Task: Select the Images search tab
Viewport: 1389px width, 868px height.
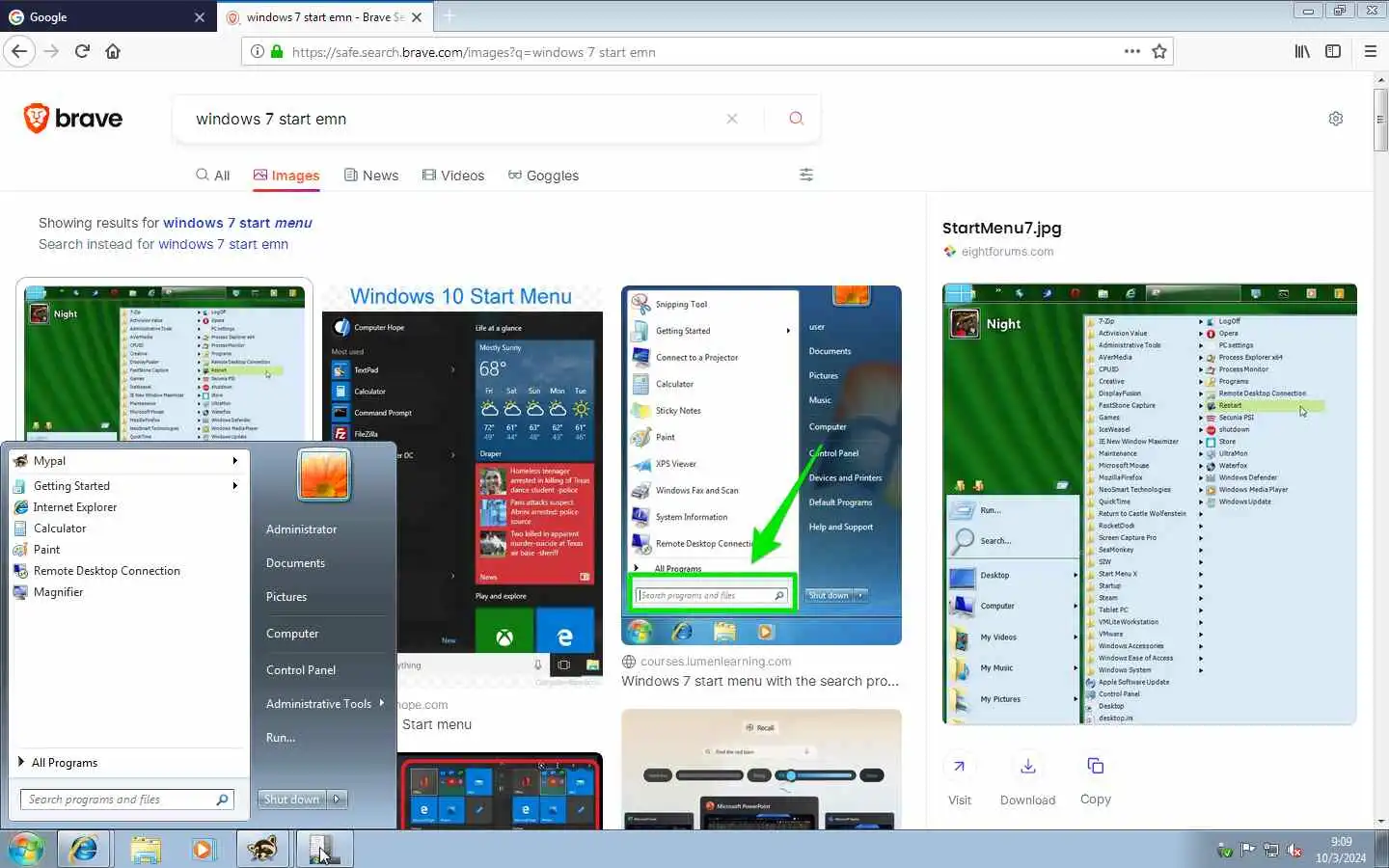Action: [286, 176]
